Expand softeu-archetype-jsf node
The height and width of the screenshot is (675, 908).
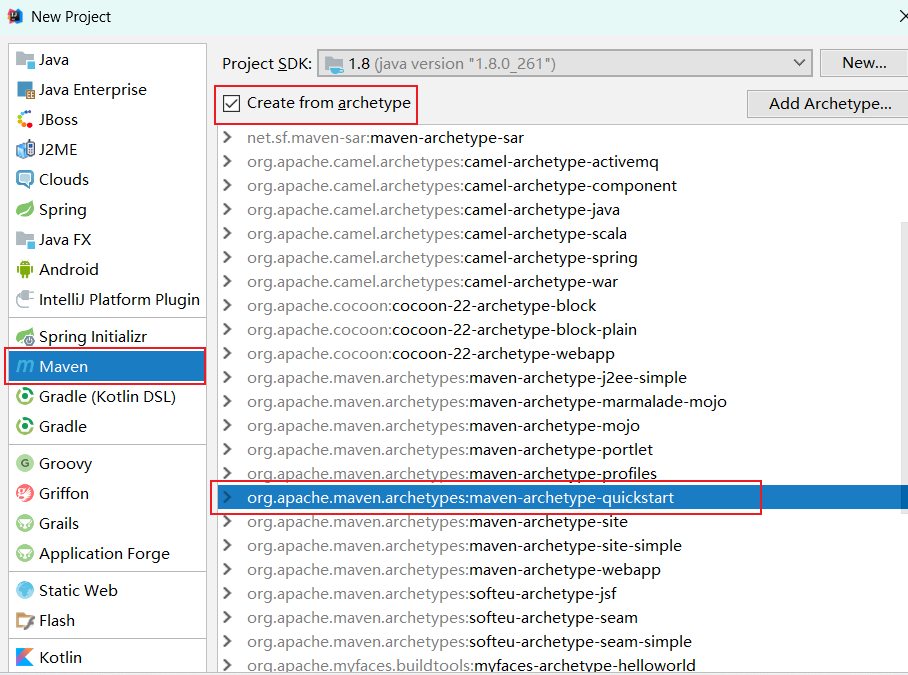coord(228,593)
